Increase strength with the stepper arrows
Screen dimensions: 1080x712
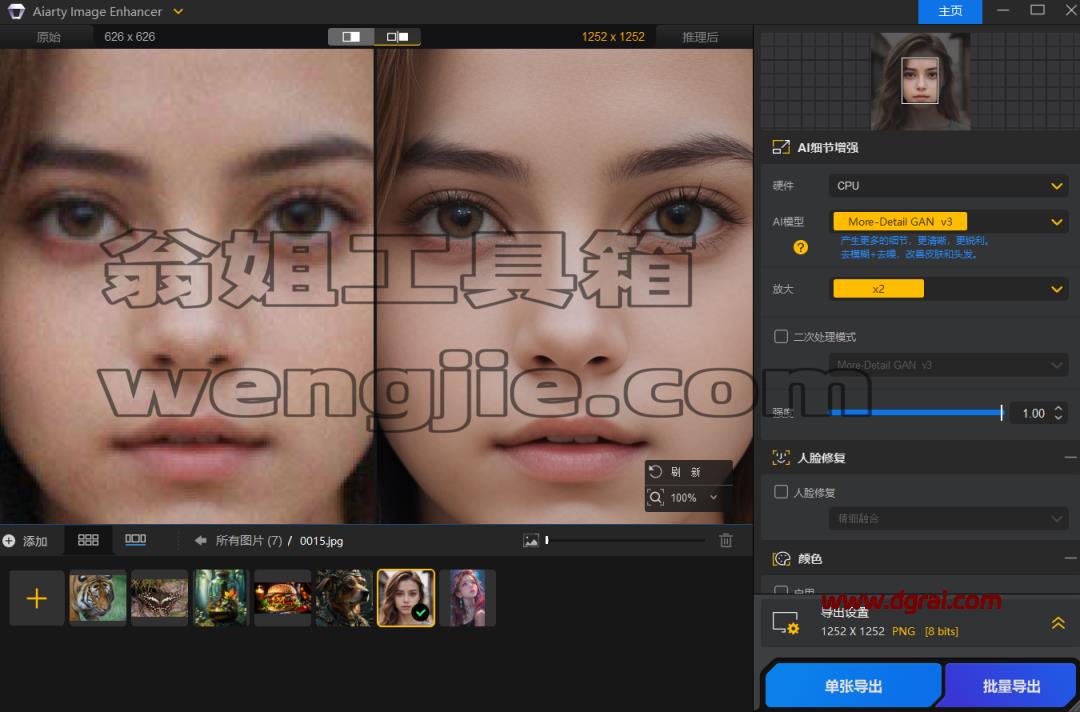[x=1059, y=408]
